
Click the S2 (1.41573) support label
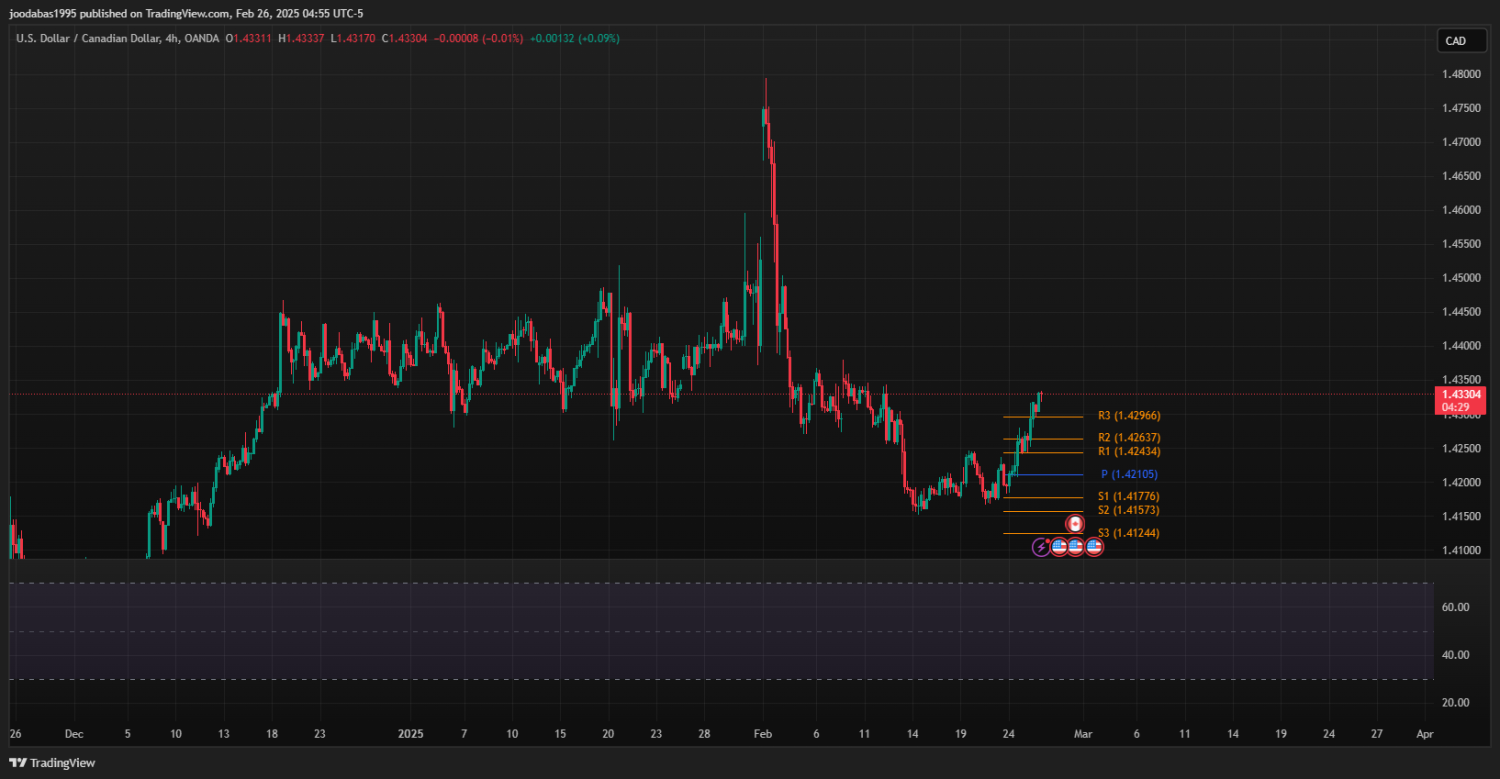1128,510
